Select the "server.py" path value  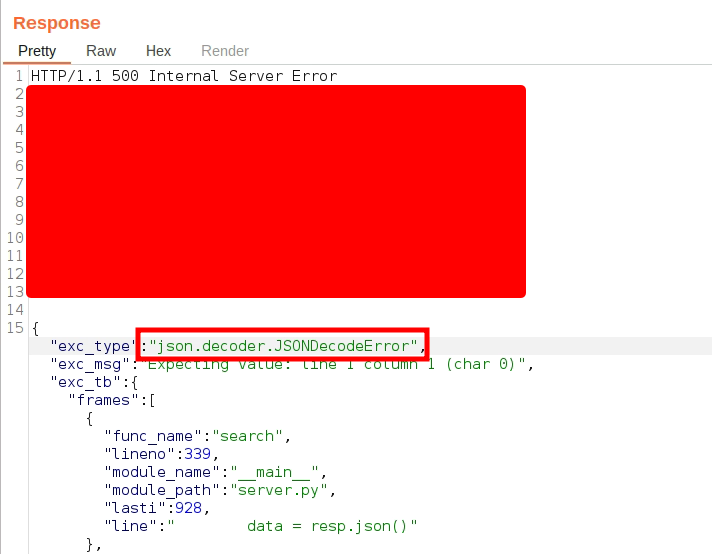tap(279, 490)
